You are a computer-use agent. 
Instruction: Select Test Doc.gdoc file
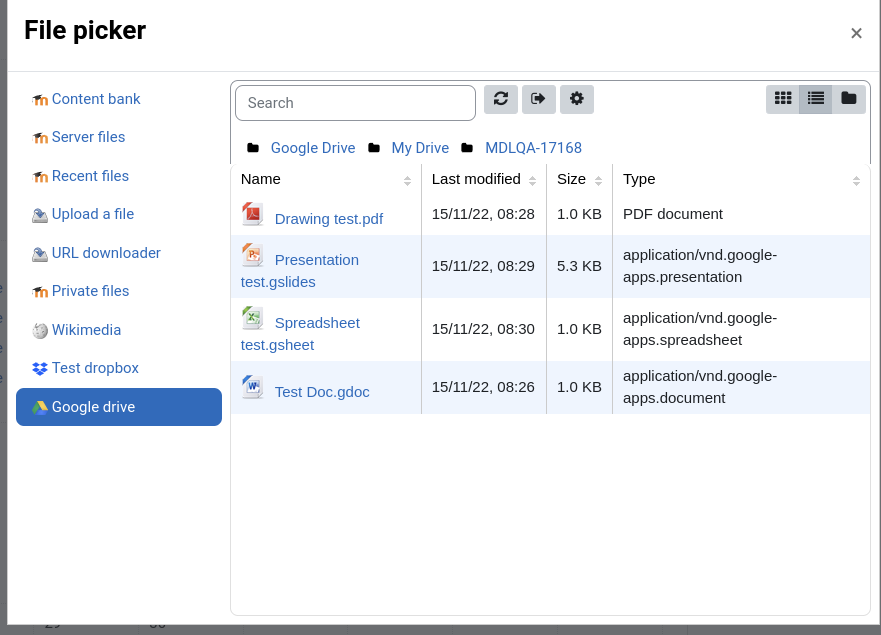(322, 392)
